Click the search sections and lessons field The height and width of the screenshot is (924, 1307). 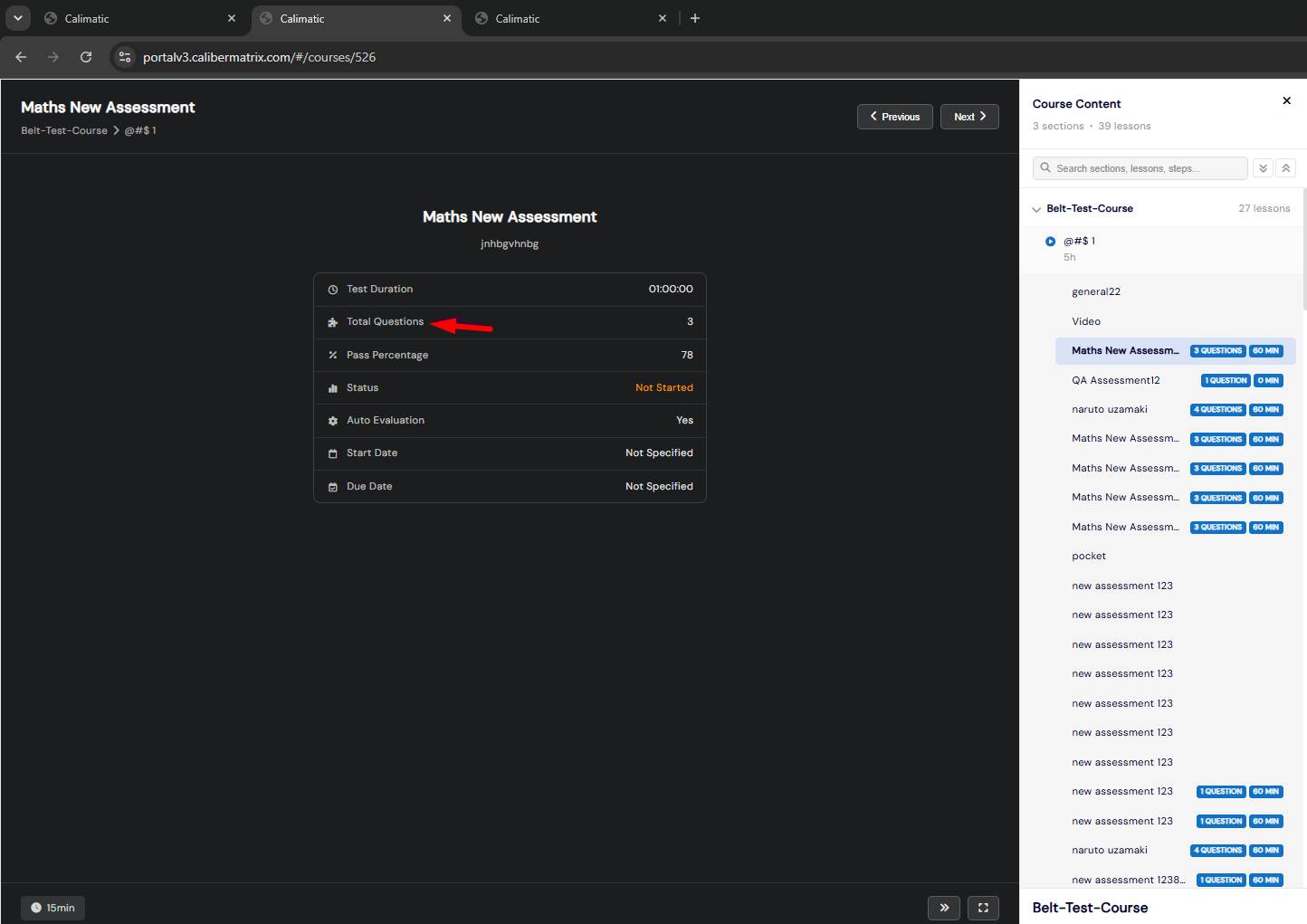(1140, 168)
